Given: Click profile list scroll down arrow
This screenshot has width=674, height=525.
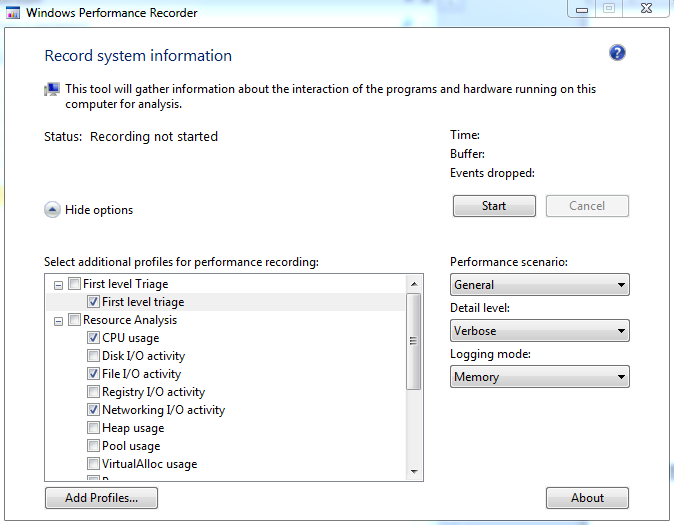Looking at the screenshot, I should [x=414, y=472].
